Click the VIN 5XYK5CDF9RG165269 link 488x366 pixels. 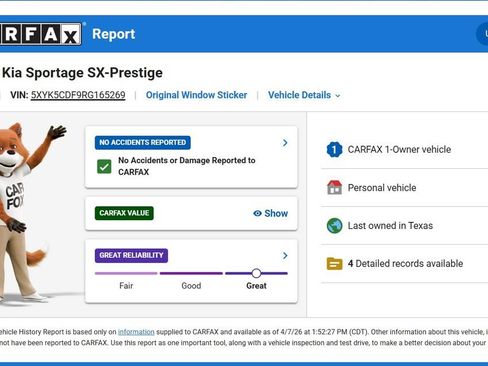click(x=78, y=95)
